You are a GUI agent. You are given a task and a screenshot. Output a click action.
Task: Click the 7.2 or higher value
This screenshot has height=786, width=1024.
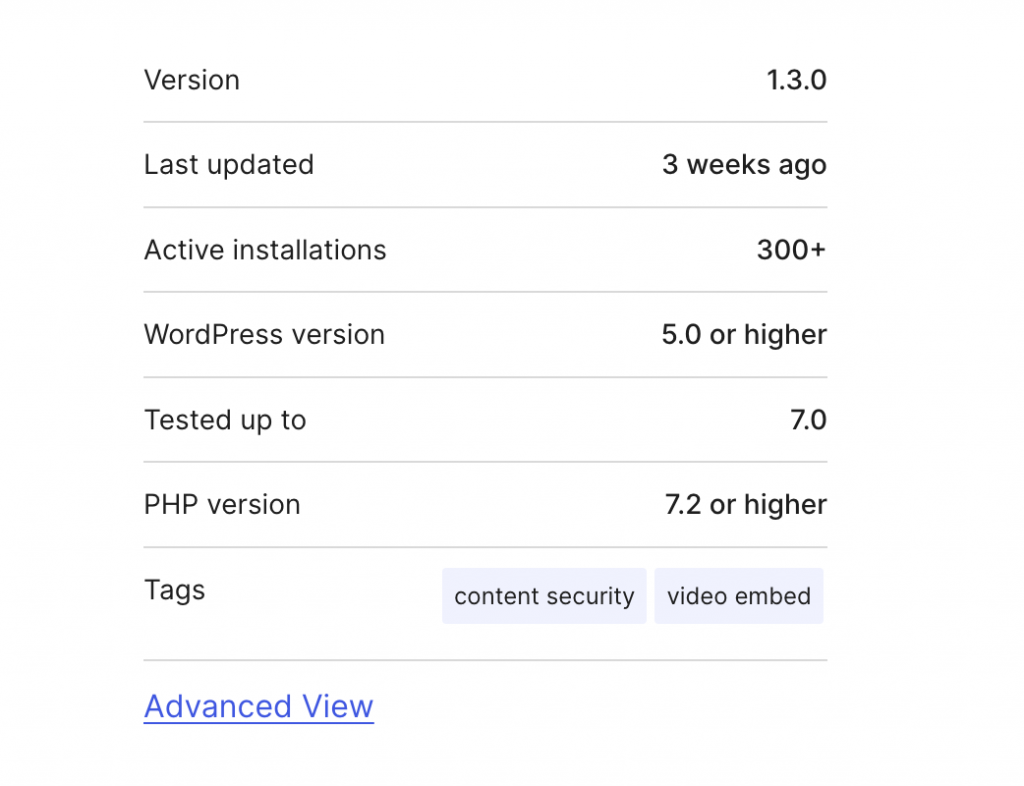coord(746,505)
